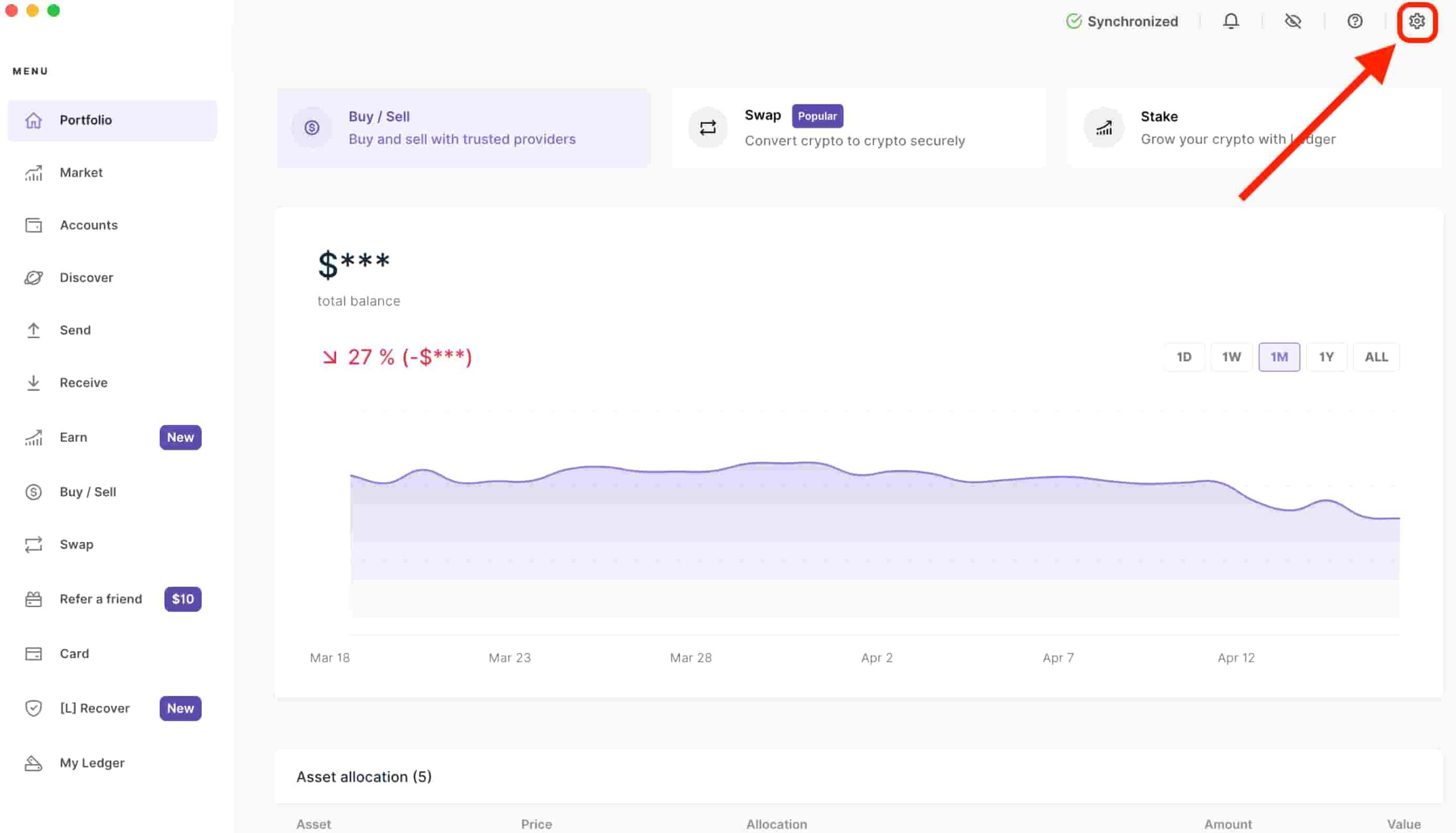
Task: Select the 1D time range
Action: (x=1184, y=357)
